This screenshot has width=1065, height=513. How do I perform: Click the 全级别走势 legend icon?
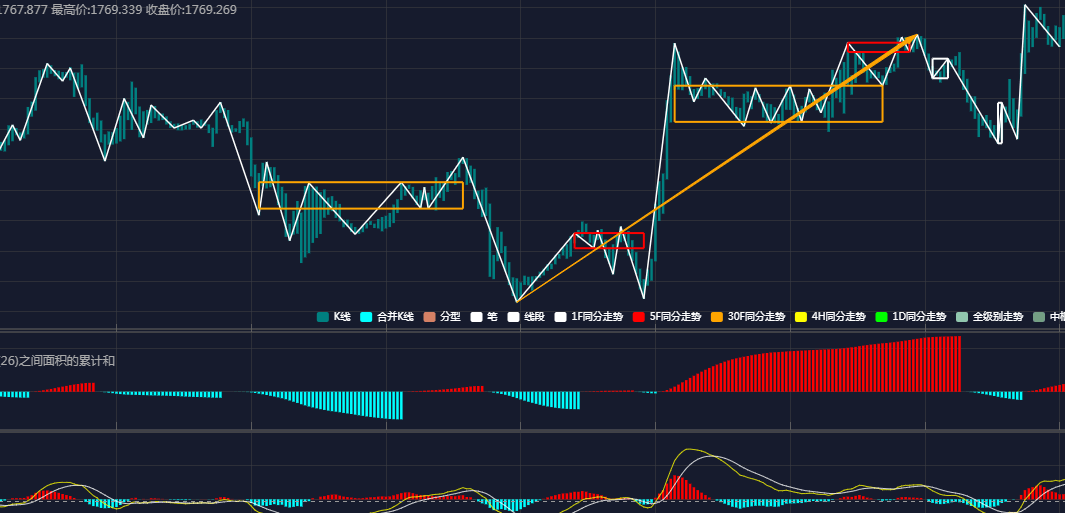click(962, 317)
